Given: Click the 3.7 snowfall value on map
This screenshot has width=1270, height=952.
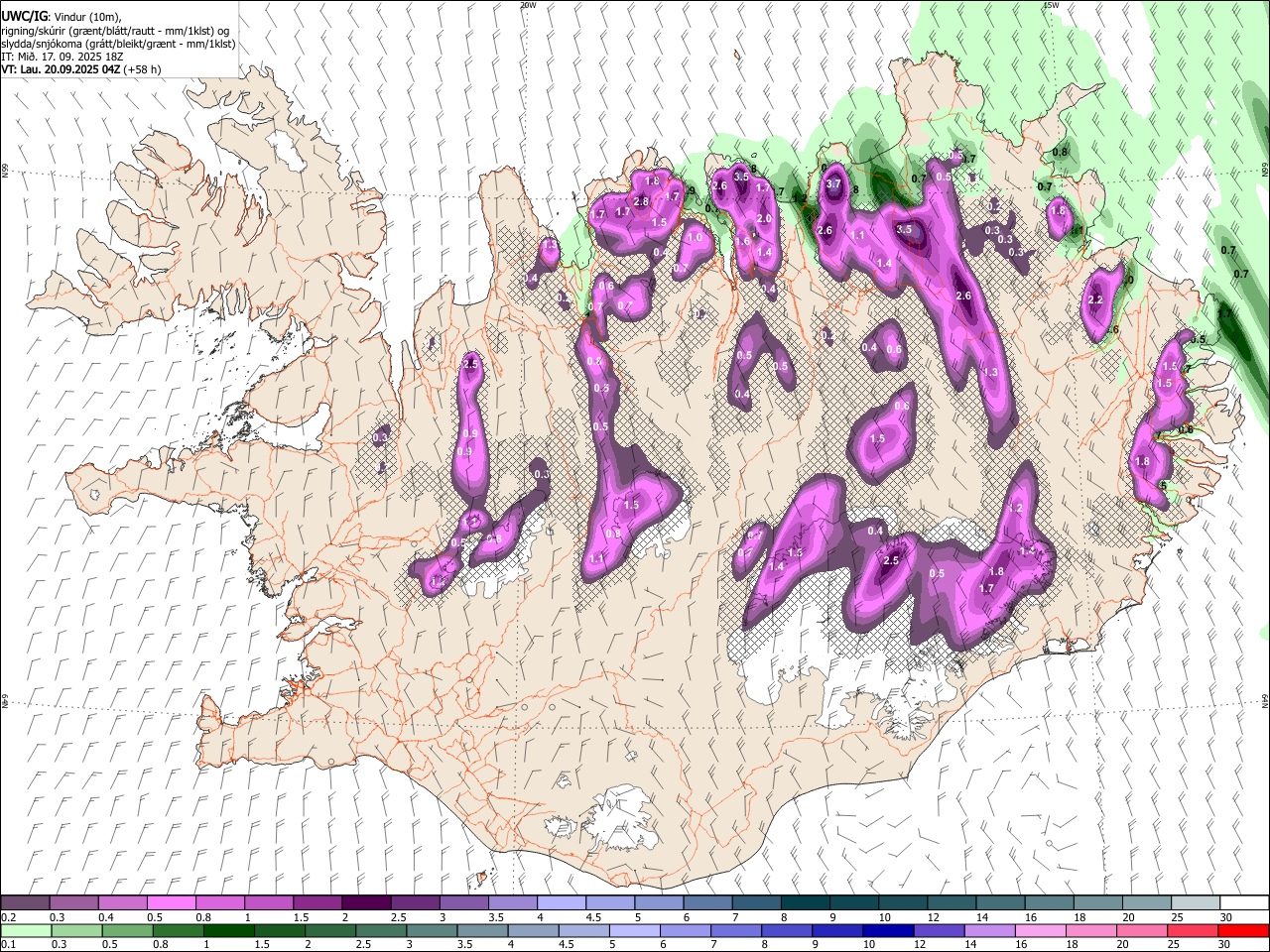Looking at the screenshot, I should coord(833,183).
